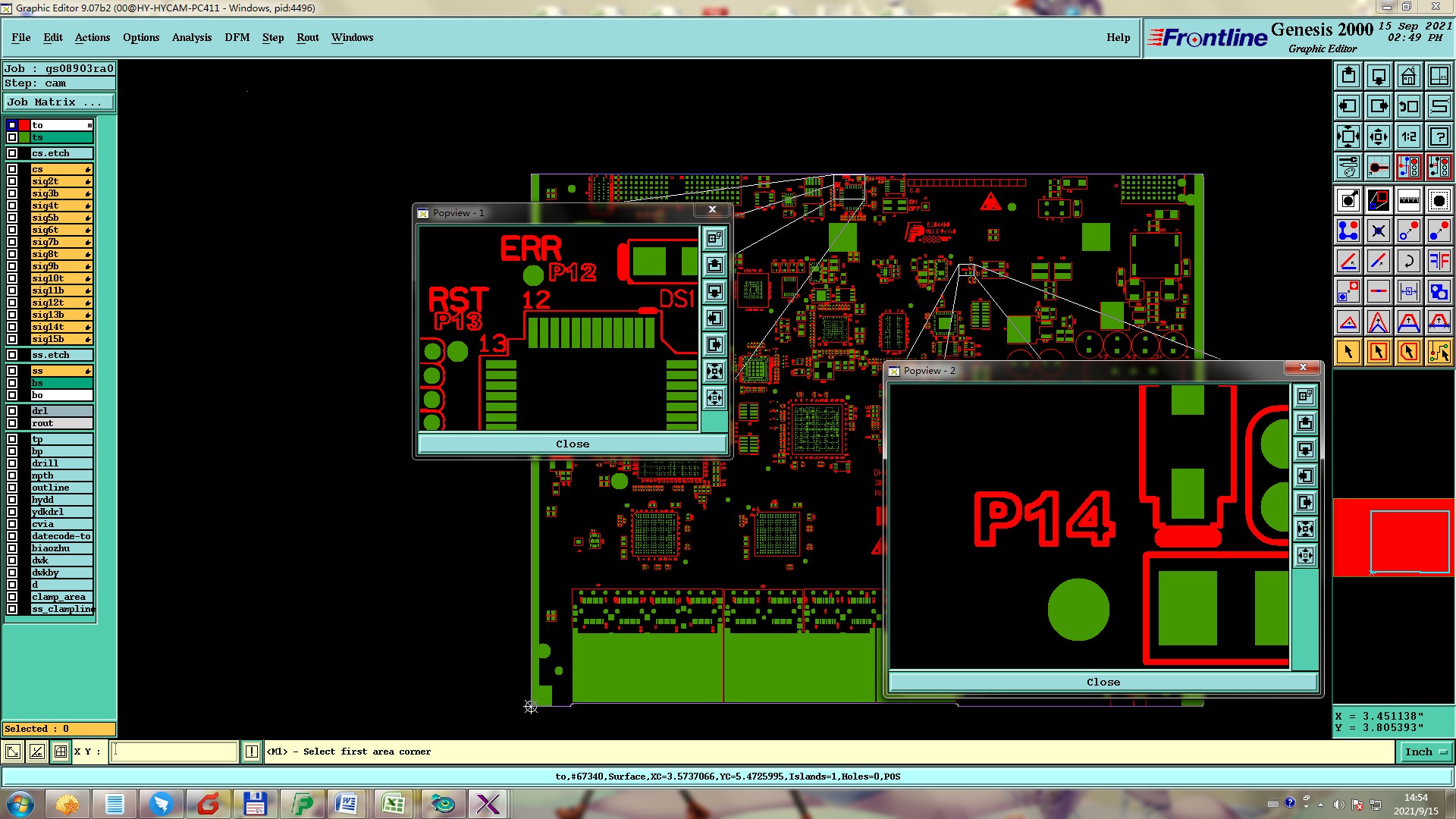Click the wrench and palette settings icon
The width and height of the screenshot is (1456, 819).
1348,167
